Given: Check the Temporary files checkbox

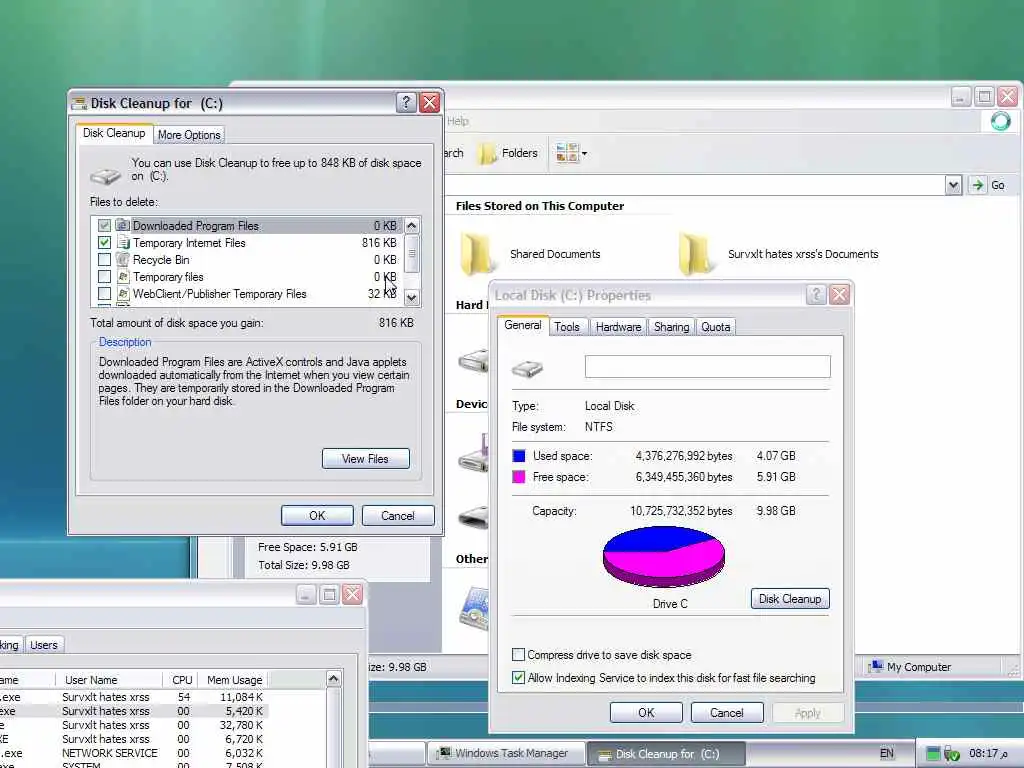Looking at the screenshot, I should [104, 276].
